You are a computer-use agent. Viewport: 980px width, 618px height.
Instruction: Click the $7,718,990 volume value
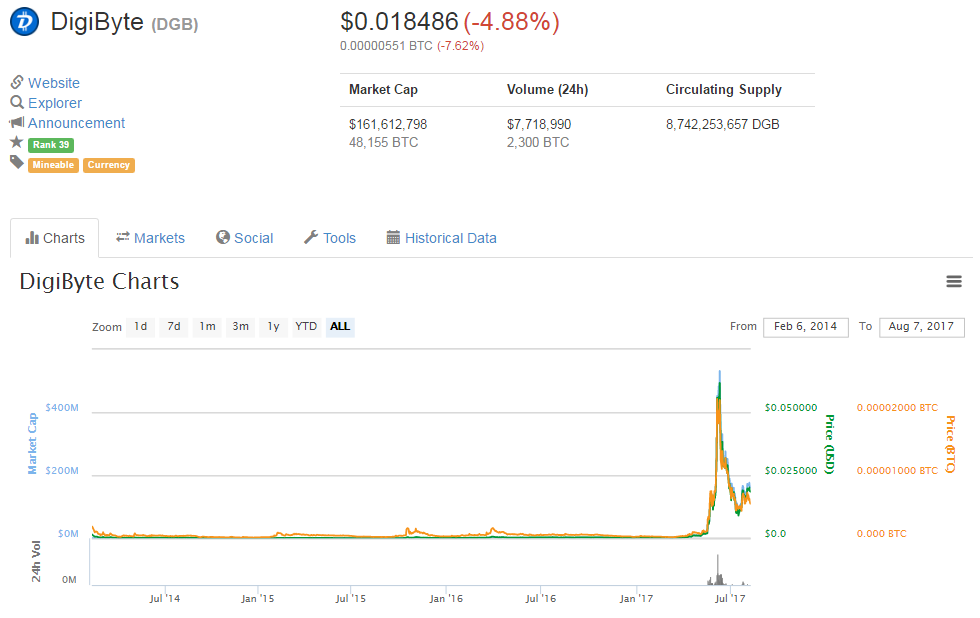[x=539, y=124]
